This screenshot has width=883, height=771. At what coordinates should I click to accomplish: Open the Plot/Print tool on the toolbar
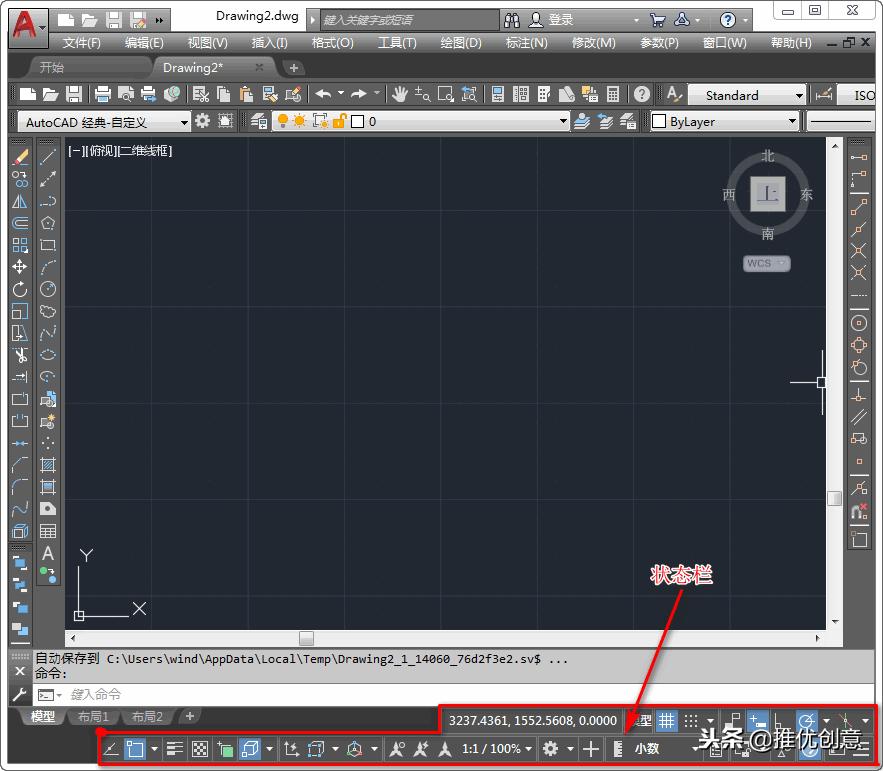point(104,93)
